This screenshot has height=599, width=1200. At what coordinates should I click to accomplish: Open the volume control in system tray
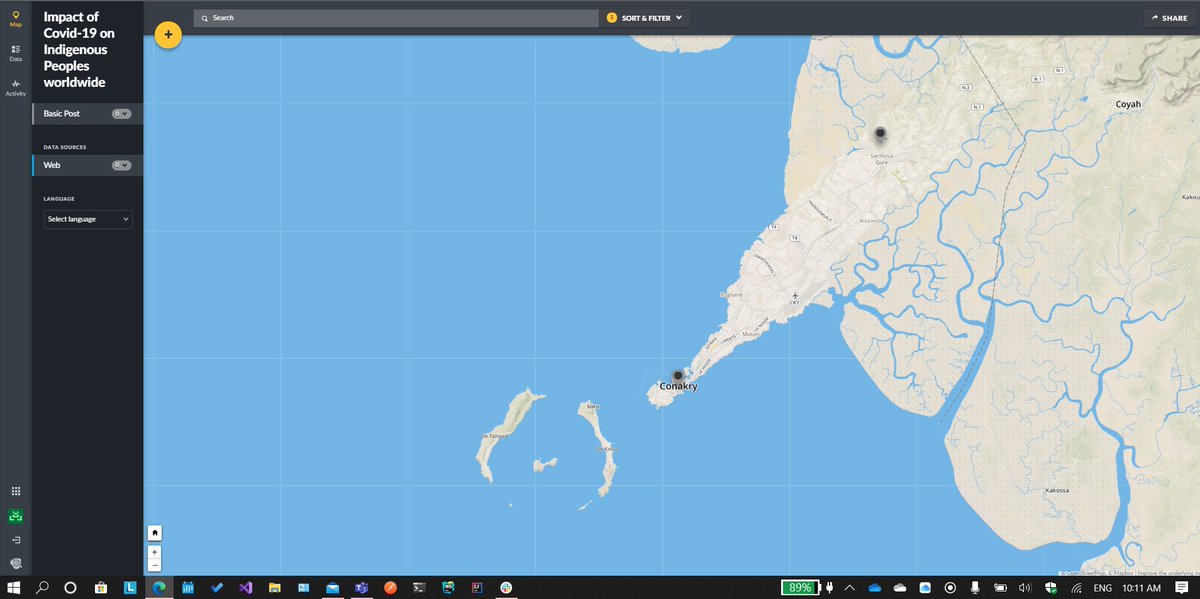(1025, 588)
